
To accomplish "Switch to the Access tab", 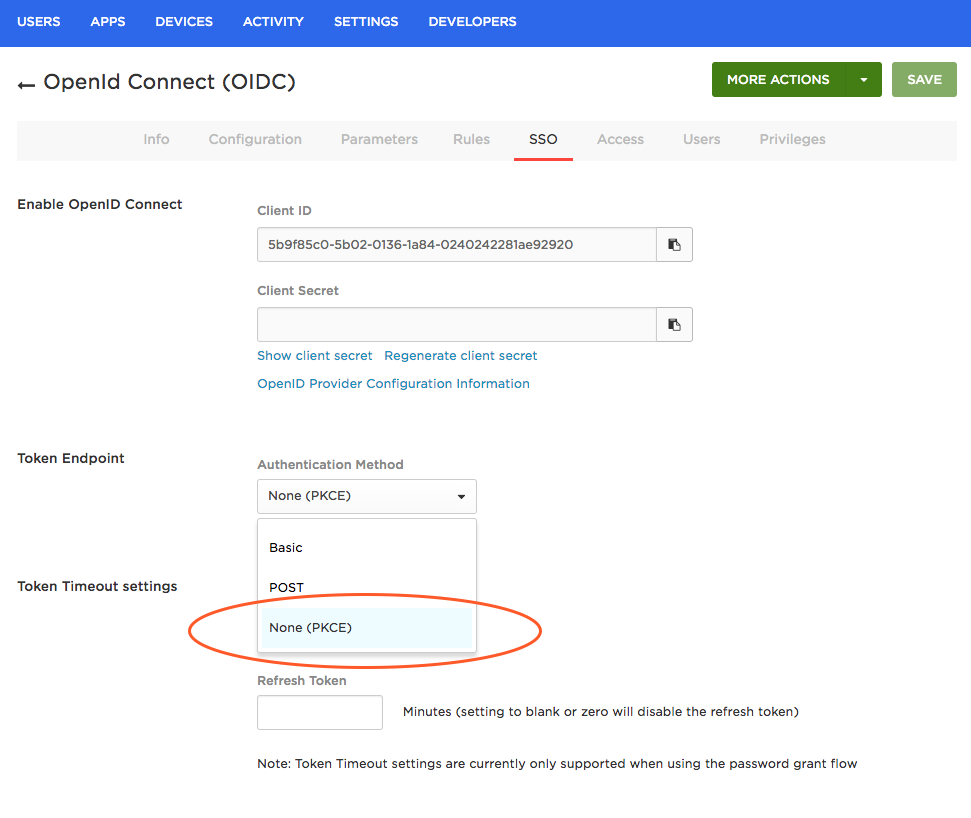I will point(619,139).
